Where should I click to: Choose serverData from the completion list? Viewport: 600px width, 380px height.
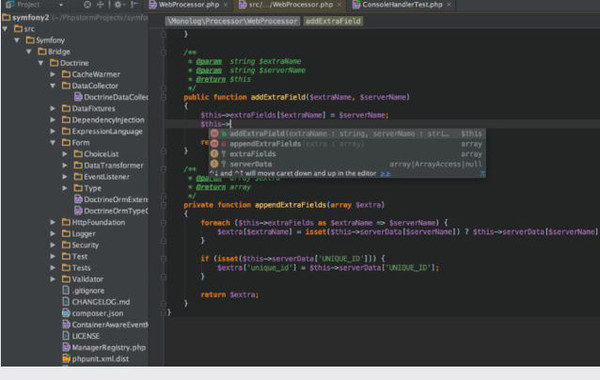[x=347, y=164]
